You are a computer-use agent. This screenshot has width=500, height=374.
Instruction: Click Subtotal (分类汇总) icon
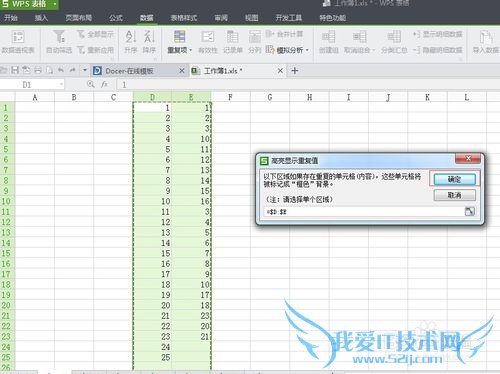coord(394,37)
